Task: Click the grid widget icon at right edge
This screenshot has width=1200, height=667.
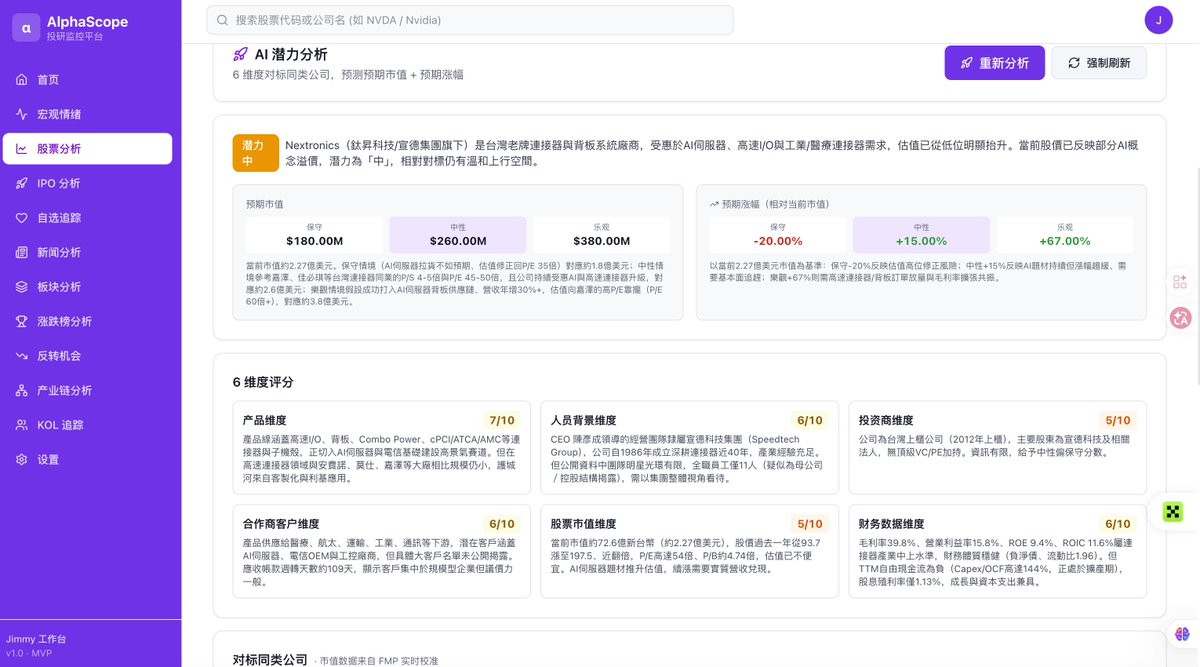Action: [1180, 282]
